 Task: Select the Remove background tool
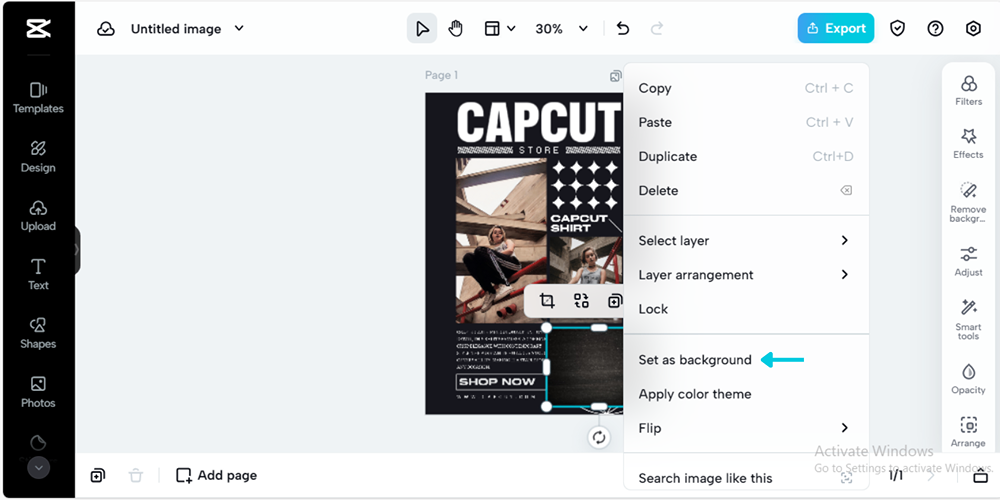pyautogui.click(x=968, y=202)
